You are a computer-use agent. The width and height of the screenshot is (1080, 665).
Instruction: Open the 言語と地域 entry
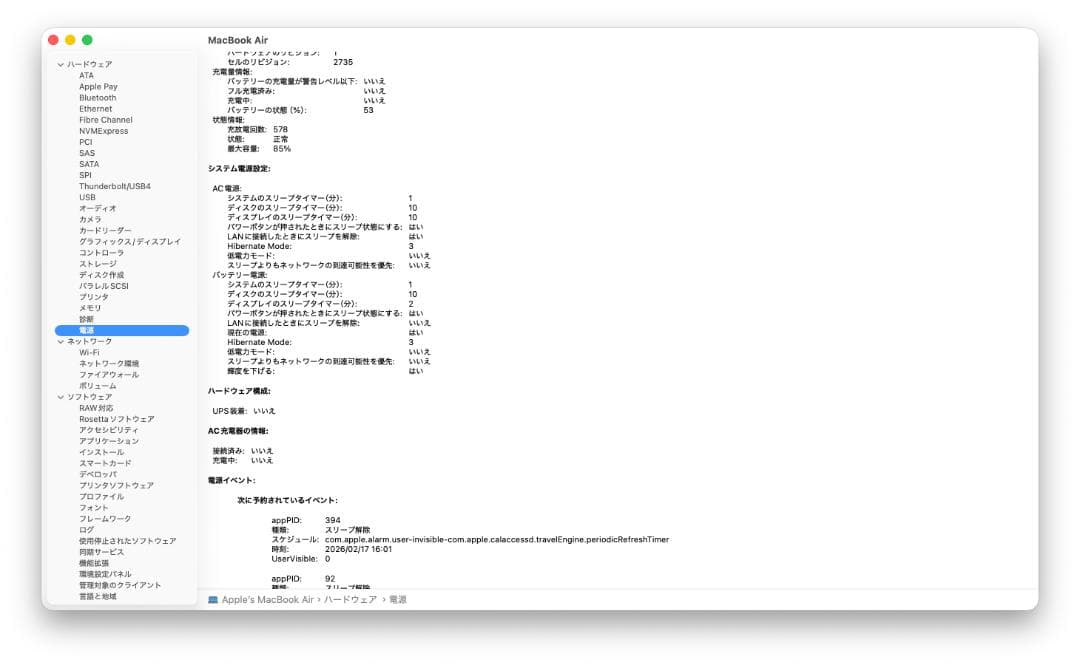point(97,596)
